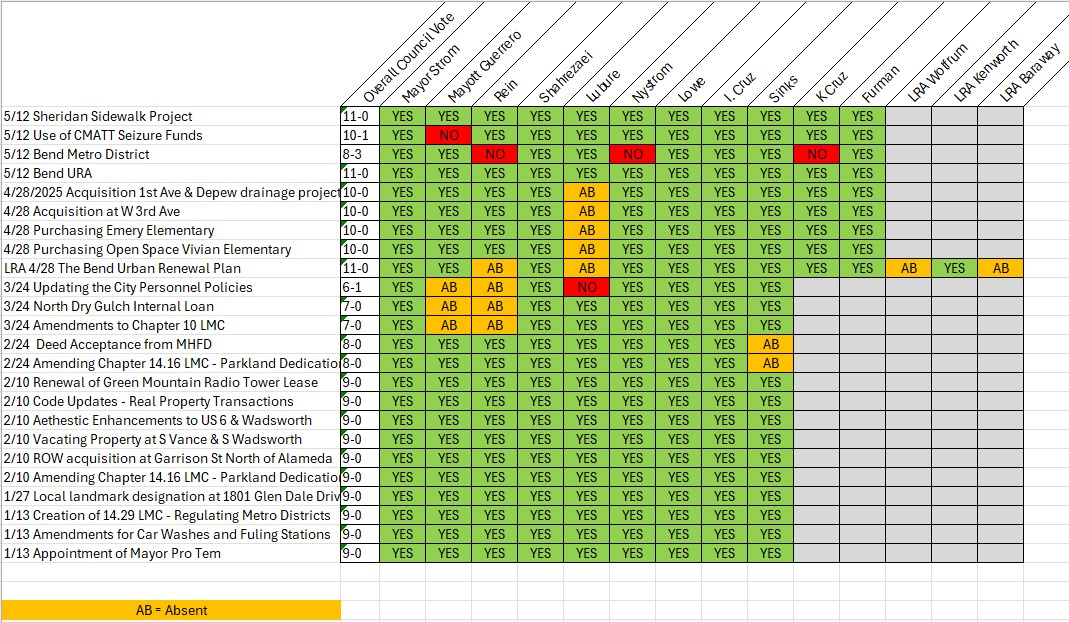Image resolution: width=1069 pixels, height=622 pixels.
Task: Click the 'Overall Council Vote' column header
Action: tap(408, 59)
